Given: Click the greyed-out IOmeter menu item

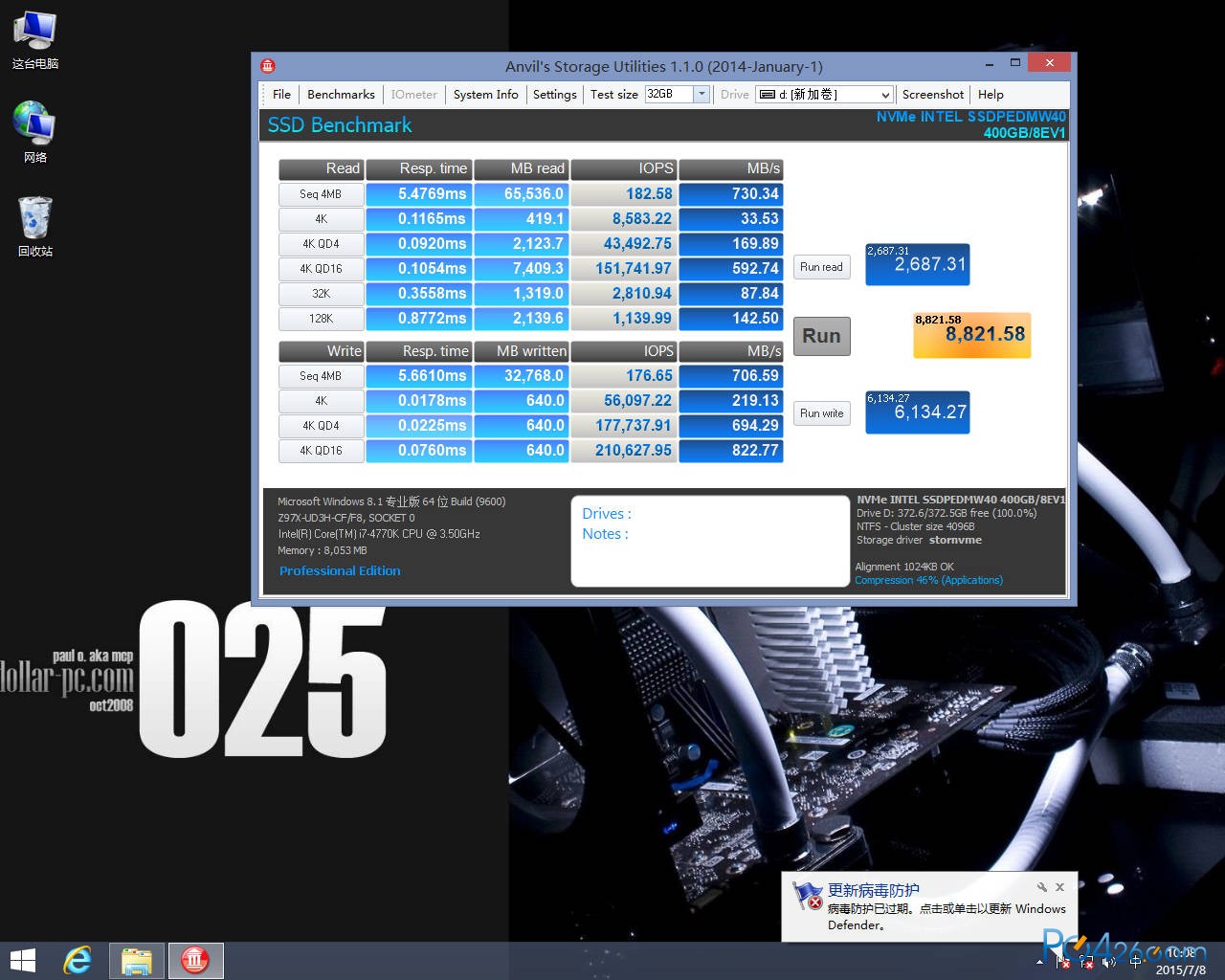Looking at the screenshot, I should tap(413, 95).
